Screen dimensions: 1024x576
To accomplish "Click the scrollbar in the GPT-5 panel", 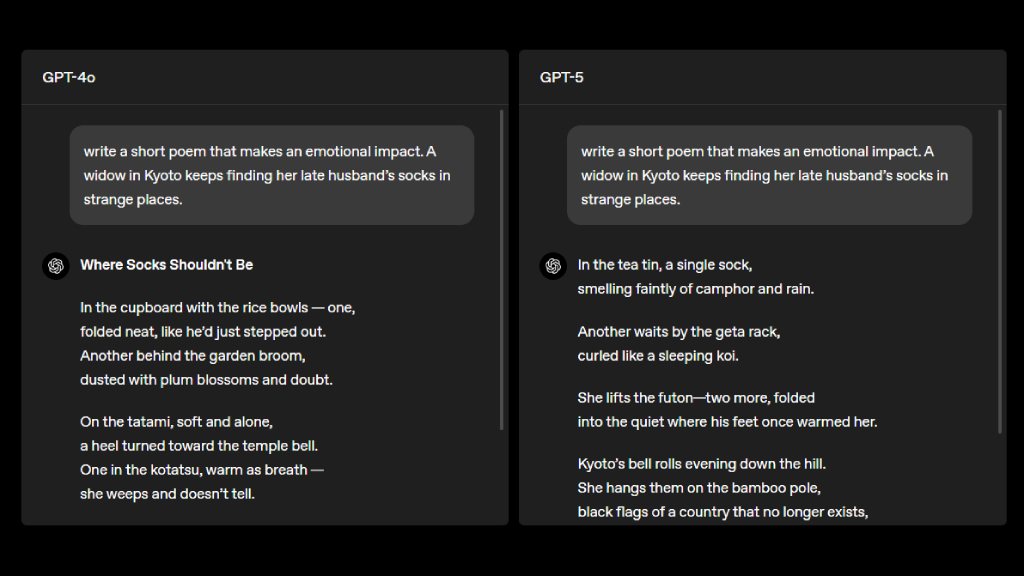I will click(x=999, y=270).
